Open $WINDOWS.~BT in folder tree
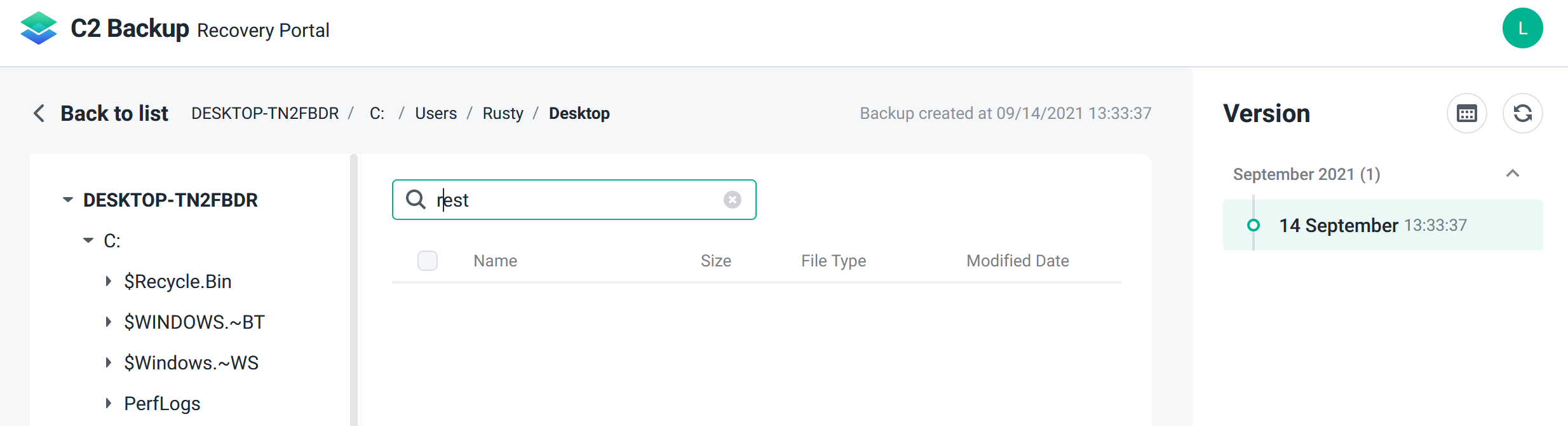The width and height of the screenshot is (1568, 426). click(194, 322)
